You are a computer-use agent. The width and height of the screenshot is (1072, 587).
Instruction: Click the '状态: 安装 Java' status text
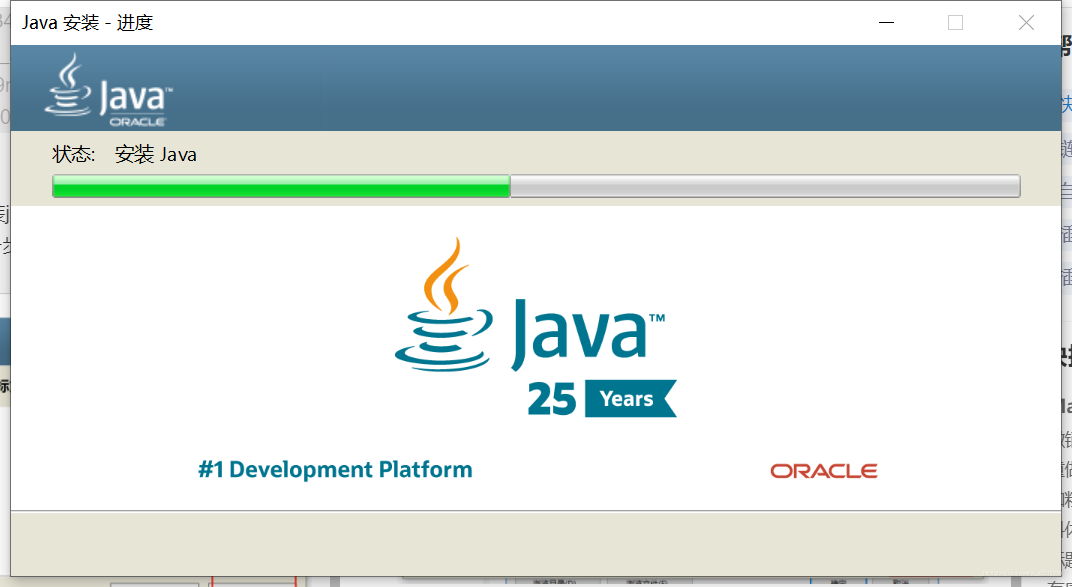pos(124,154)
